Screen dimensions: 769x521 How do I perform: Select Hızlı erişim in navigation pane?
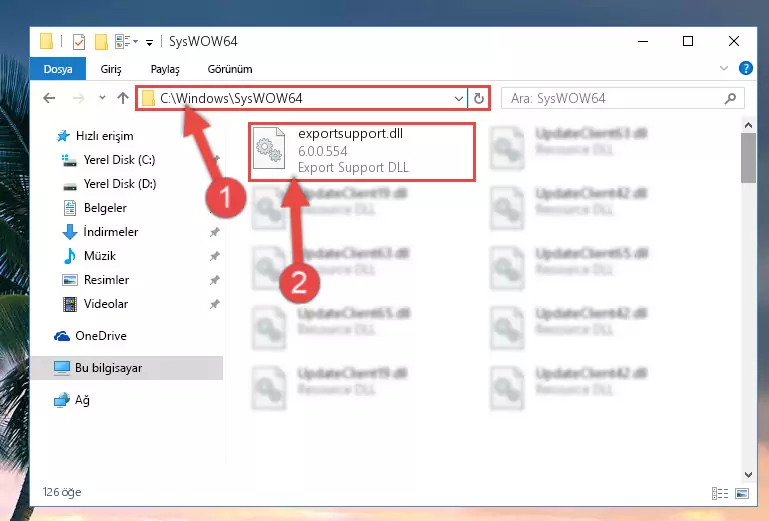click(x=104, y=136)
